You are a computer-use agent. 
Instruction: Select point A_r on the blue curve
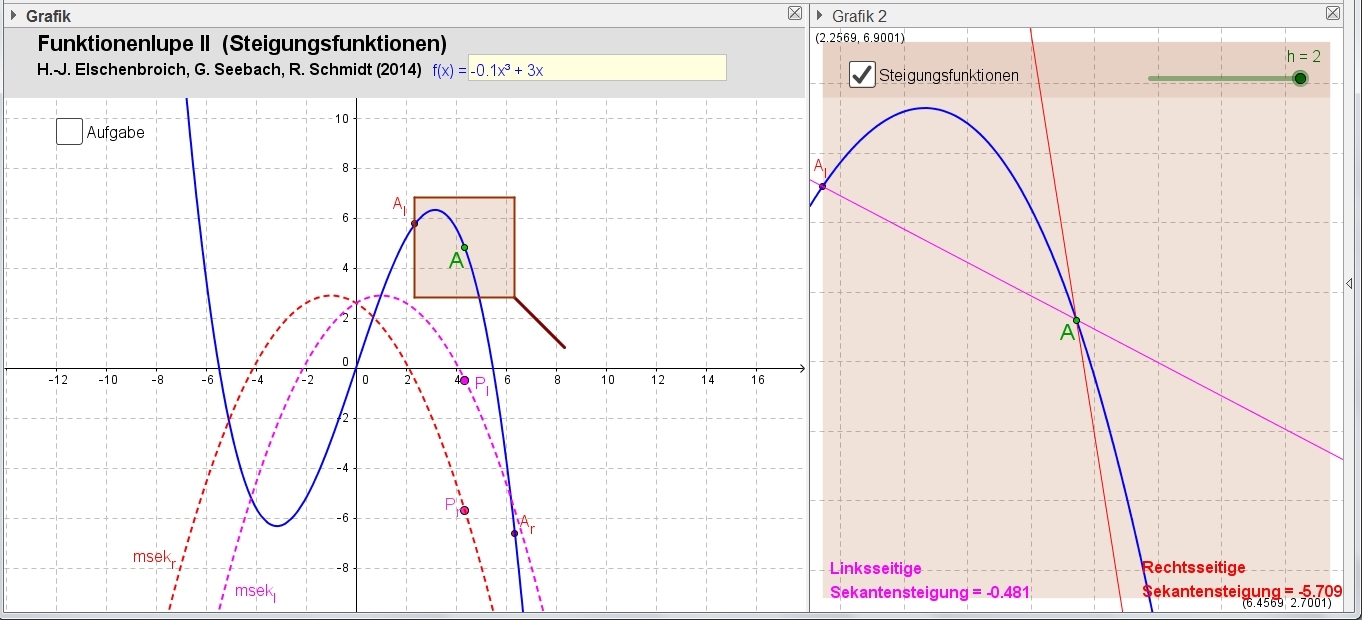514,533
